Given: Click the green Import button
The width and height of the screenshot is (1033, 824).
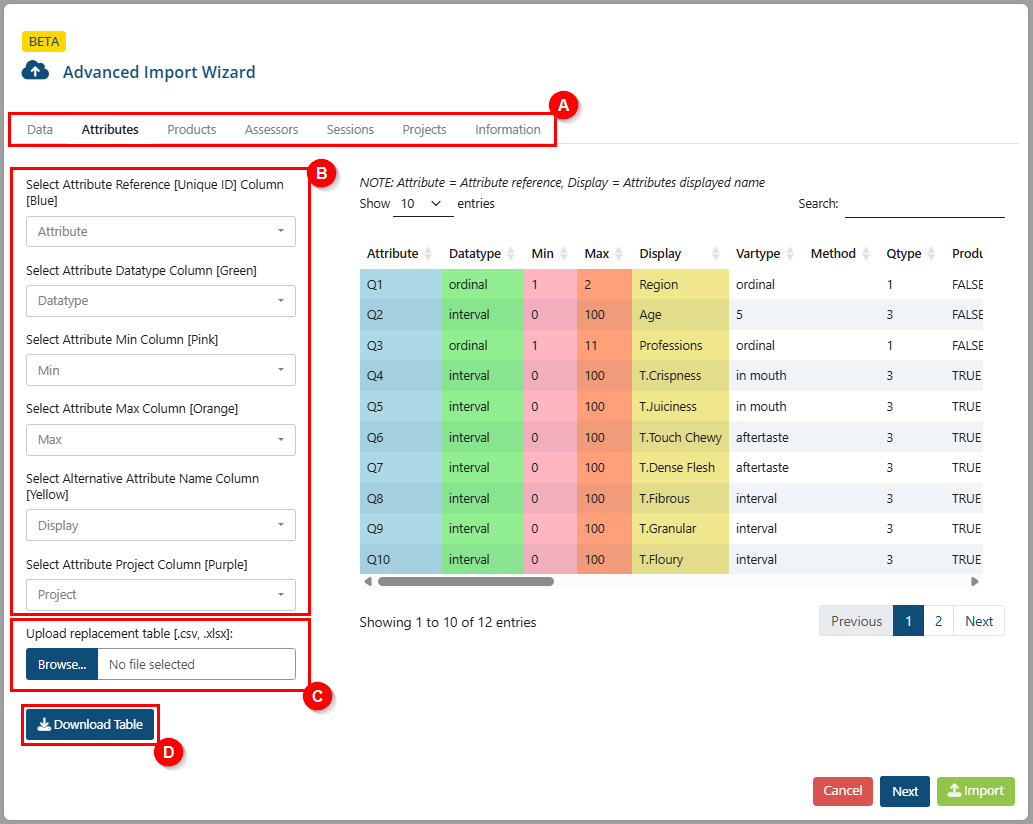Looking at the screenshot, I should point(976,791).
